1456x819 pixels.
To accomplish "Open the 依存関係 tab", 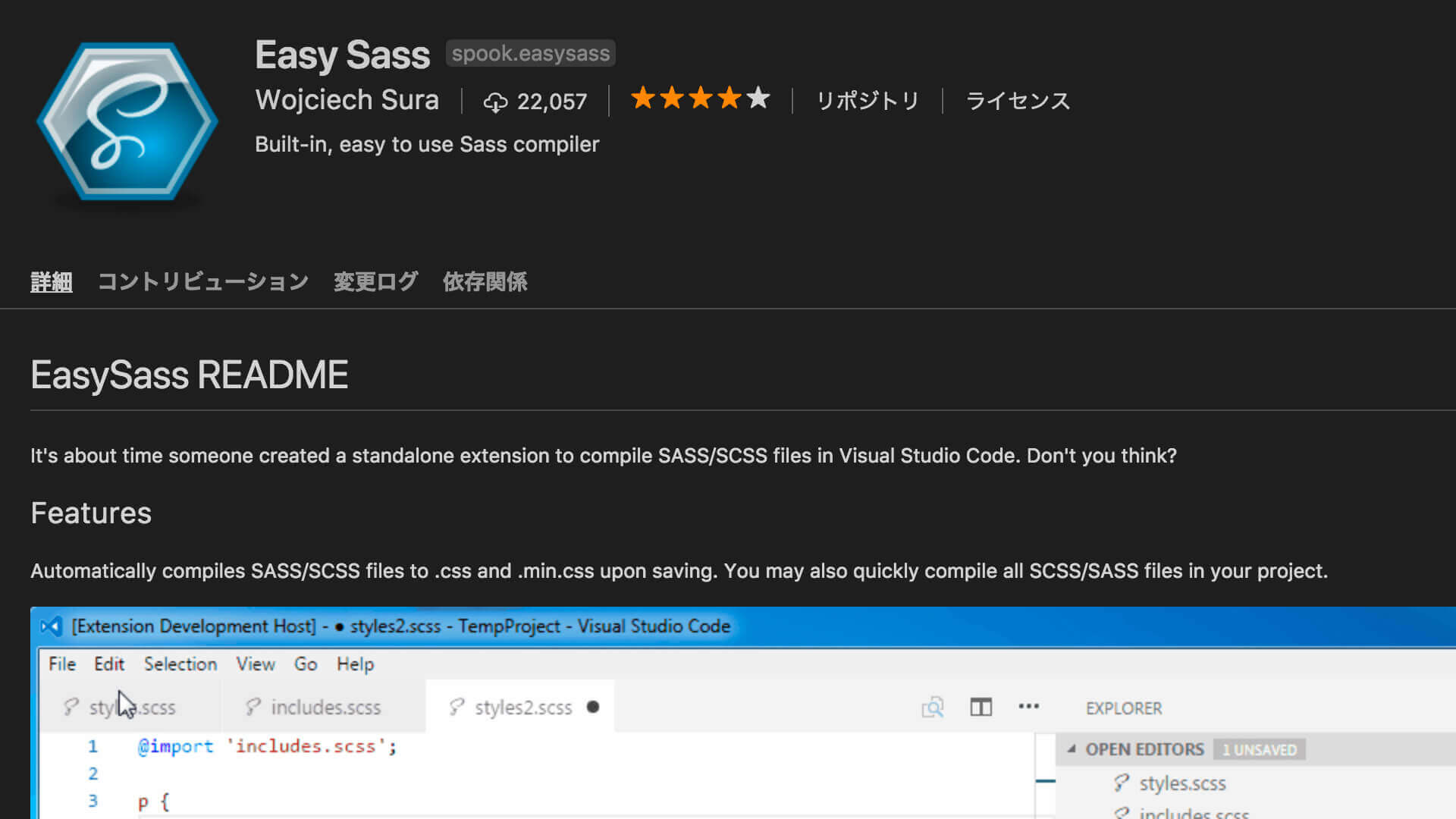I will coord(485,281).
